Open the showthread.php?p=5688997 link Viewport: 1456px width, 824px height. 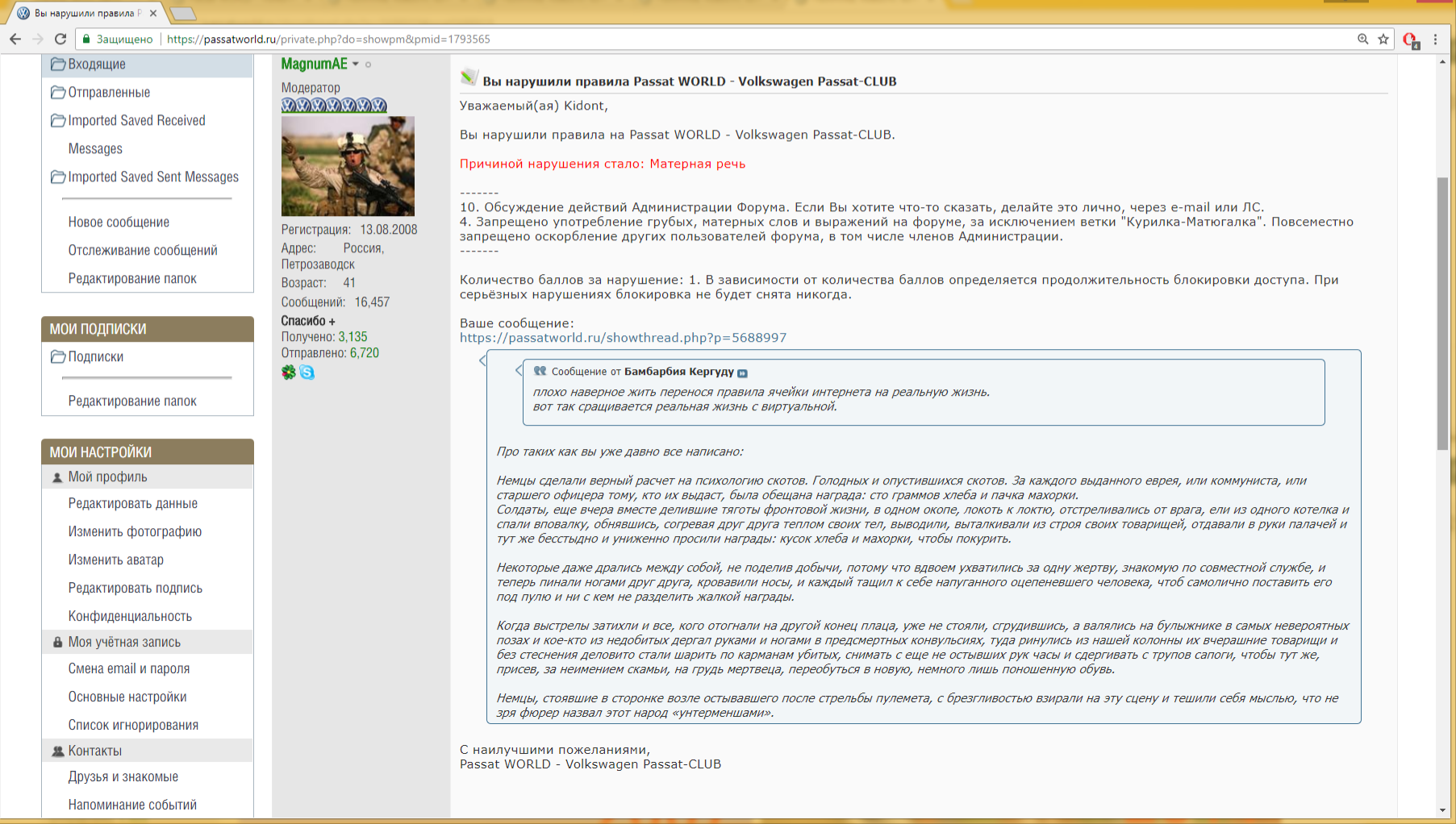tap(623, 338)
